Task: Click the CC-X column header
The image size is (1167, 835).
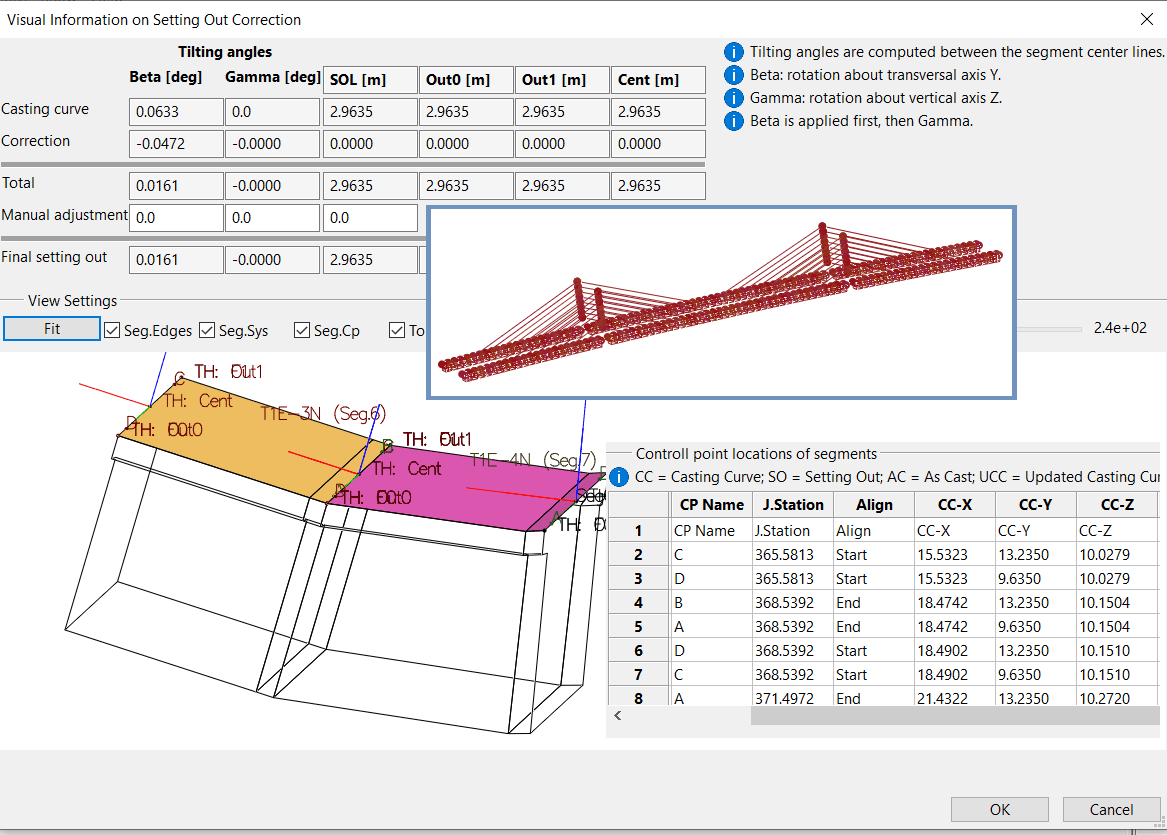Action: point(953,505)
